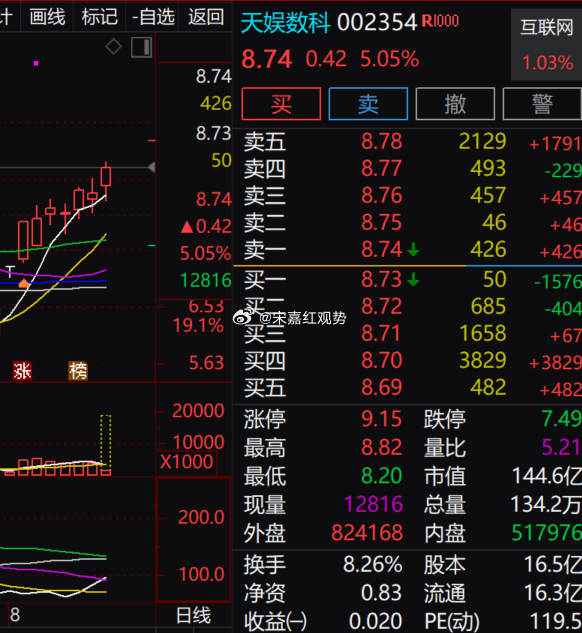Open the 标记 marker menu
This screenshot has width=582, height=633.
[x=99, y=17]
